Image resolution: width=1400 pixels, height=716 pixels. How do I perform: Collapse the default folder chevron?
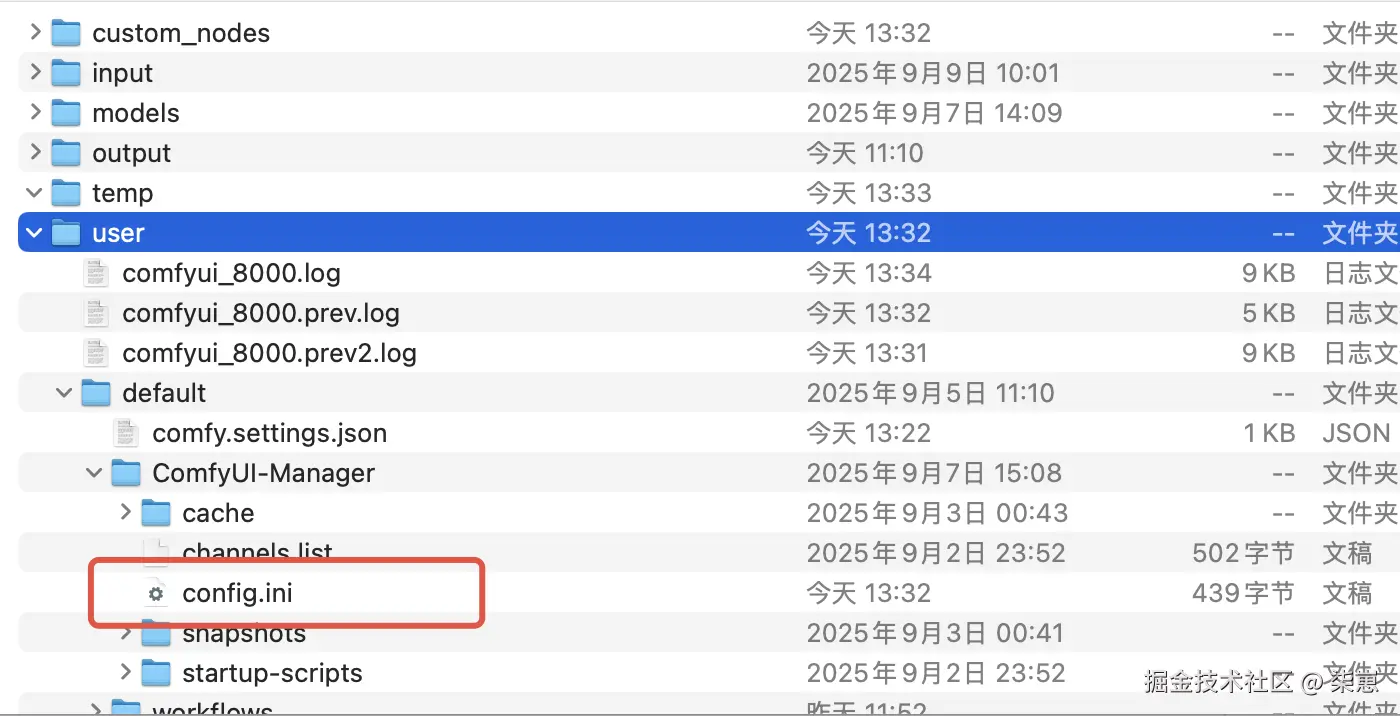coord(65,393)
